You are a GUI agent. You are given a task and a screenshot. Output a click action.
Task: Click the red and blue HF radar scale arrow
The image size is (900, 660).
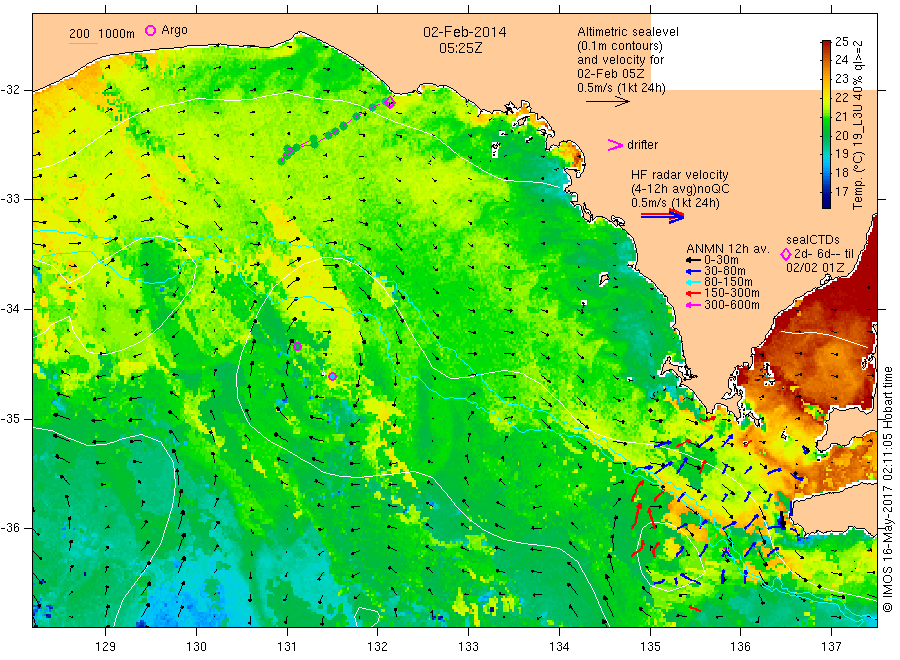pyautogui.click(x=662, y=216)
